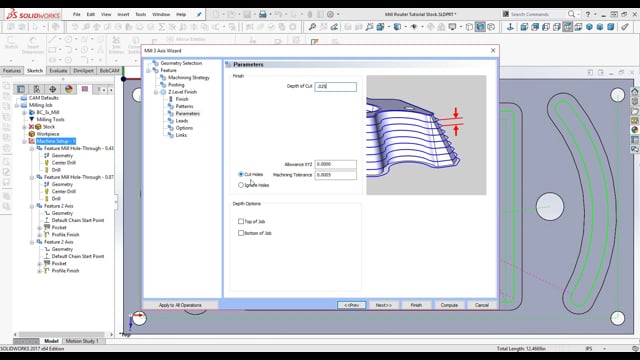Collapse the Machine Setup tree node
Screen dimensions: 640x360
[24, 141]
